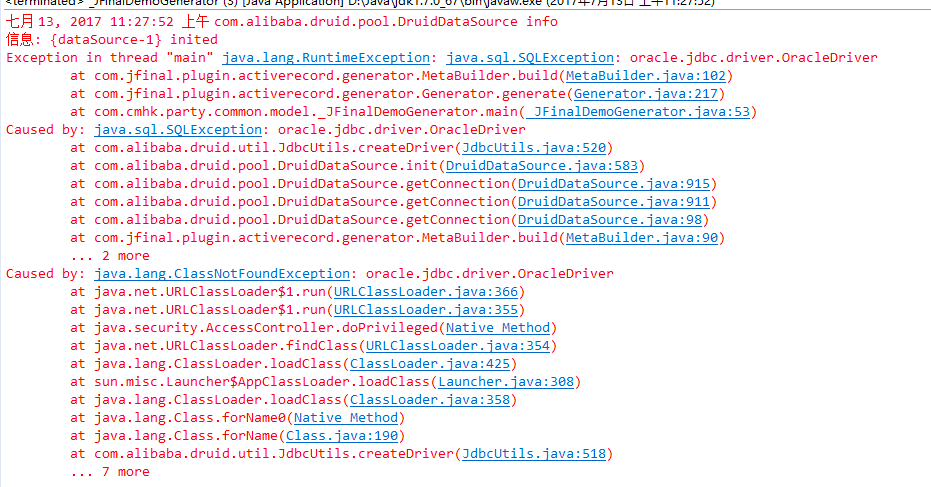Jump to DruidDataSource.java:583

[542, 166]
